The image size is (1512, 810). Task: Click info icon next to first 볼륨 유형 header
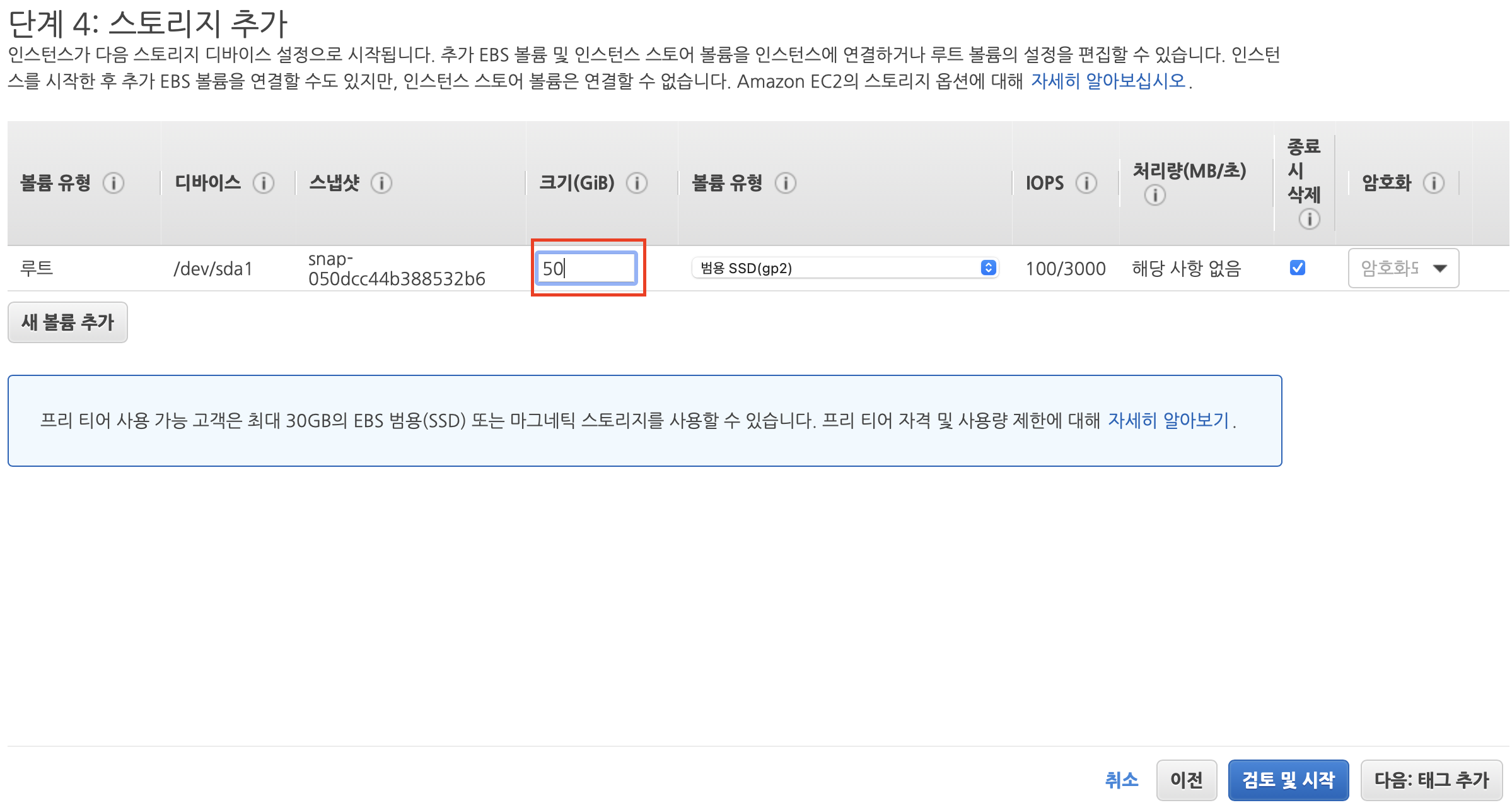point(113,183)
